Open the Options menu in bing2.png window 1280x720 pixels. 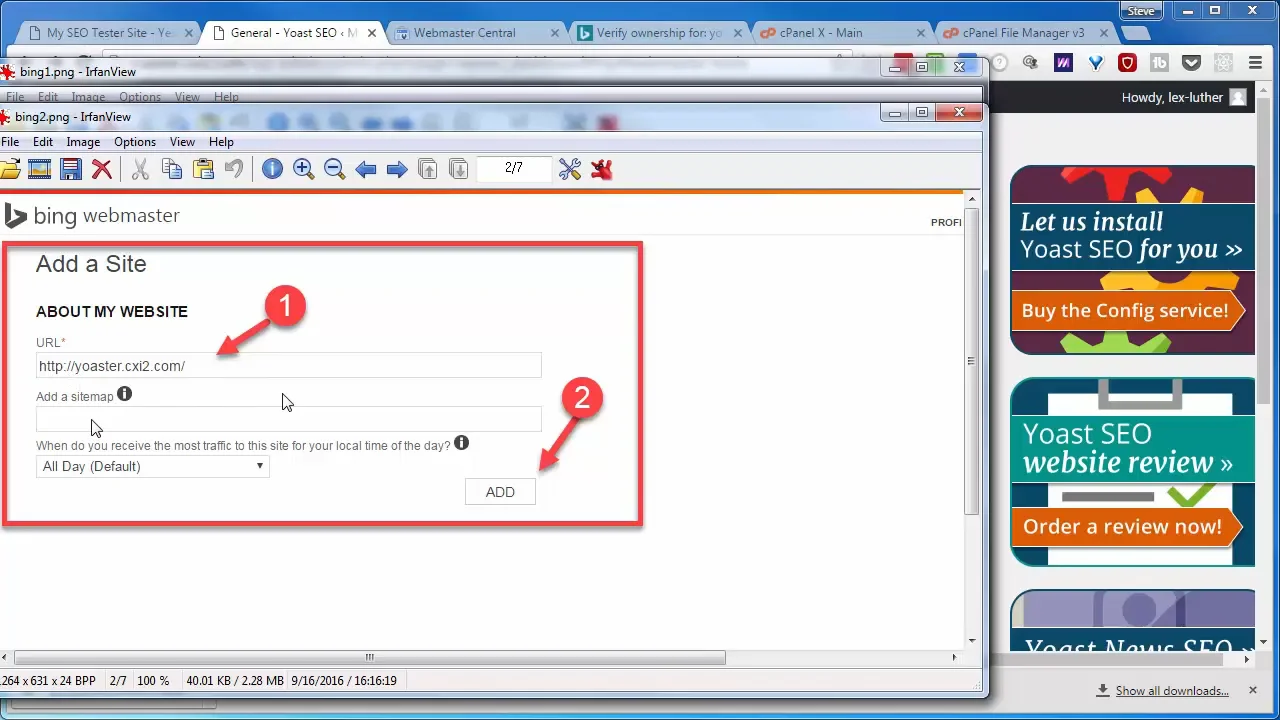coord(135,142)
